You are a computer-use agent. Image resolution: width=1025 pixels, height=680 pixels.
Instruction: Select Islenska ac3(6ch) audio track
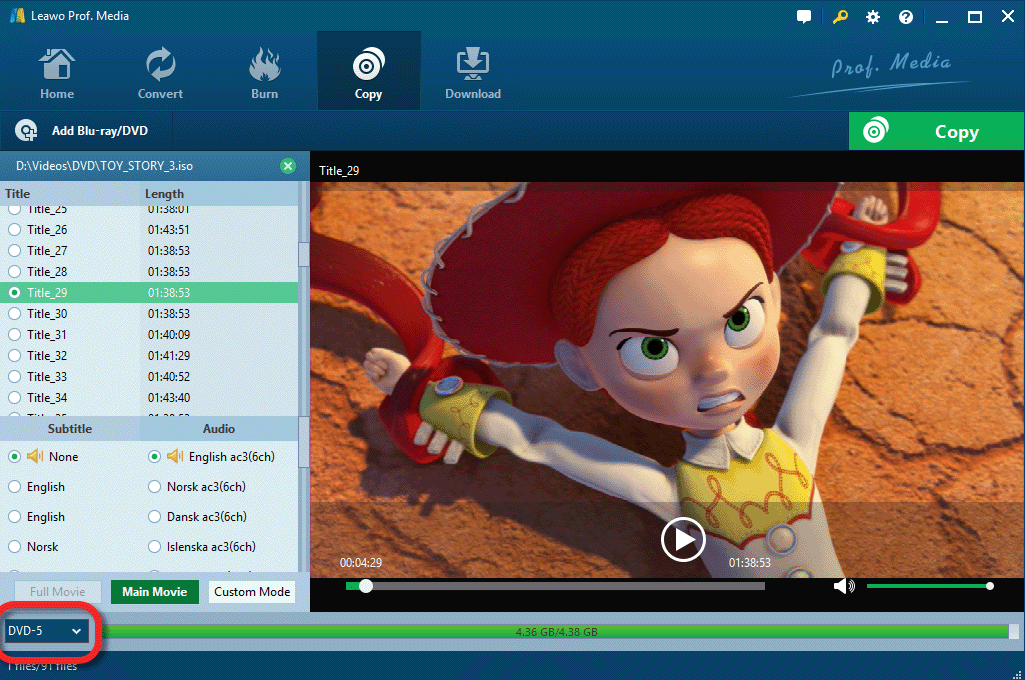pos(154,546)
